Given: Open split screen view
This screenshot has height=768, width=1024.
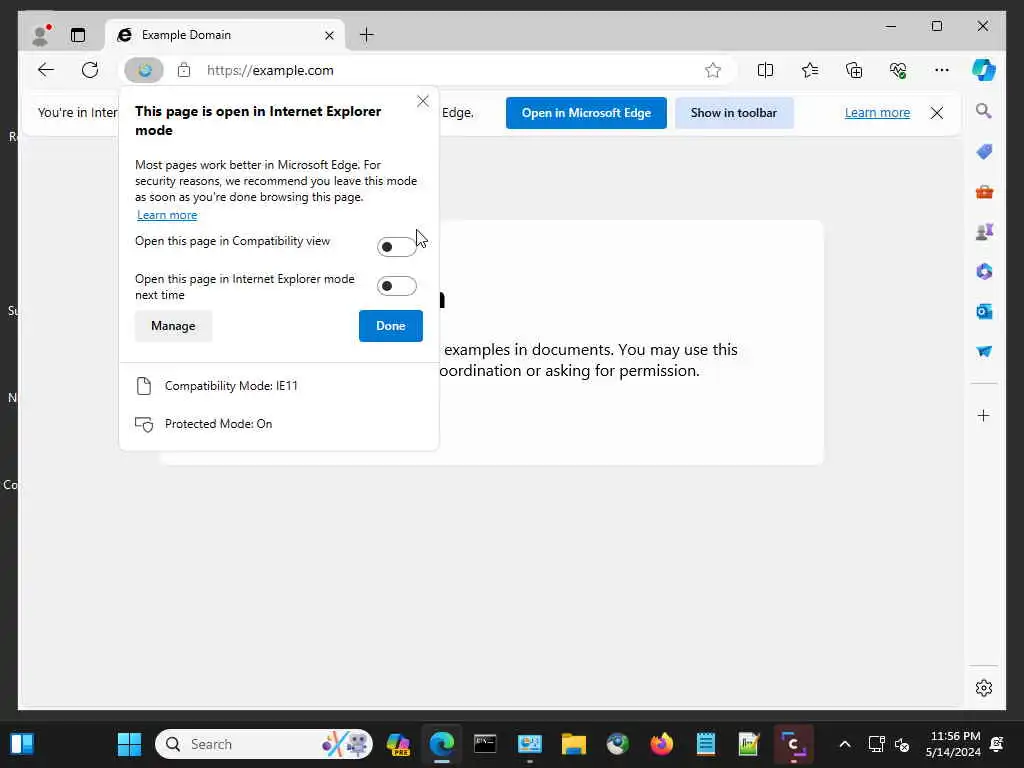Looking at the screenshot, I should click(x=765, y=70).
